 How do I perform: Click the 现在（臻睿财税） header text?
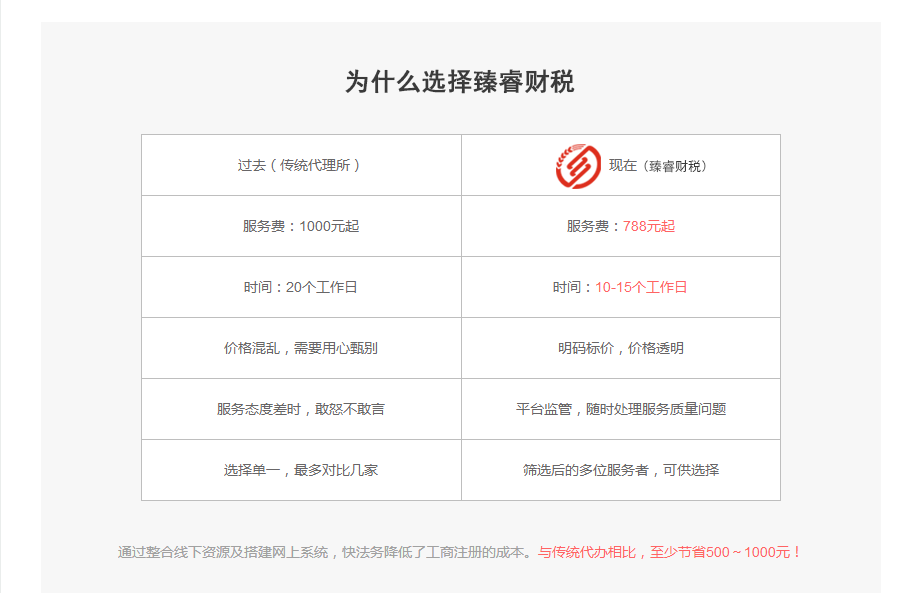point(659,165)
